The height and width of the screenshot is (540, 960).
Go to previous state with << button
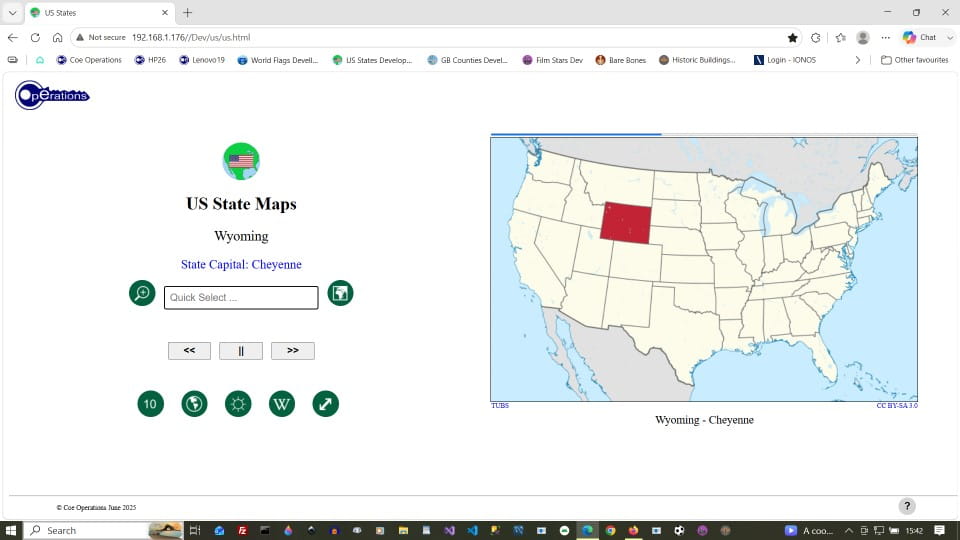coord(189,351)
